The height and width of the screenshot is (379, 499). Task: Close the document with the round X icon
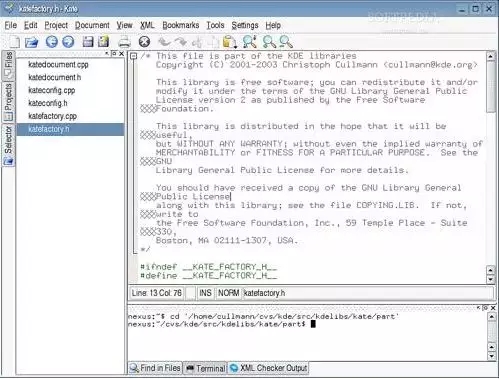[x=144, y=42]
